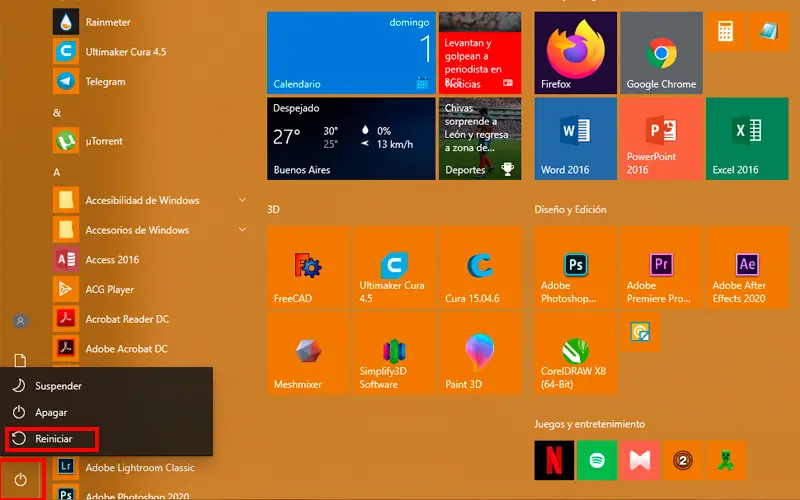Open the Google Chrome tile
This screenshot has height=500, width=800.
661,53
